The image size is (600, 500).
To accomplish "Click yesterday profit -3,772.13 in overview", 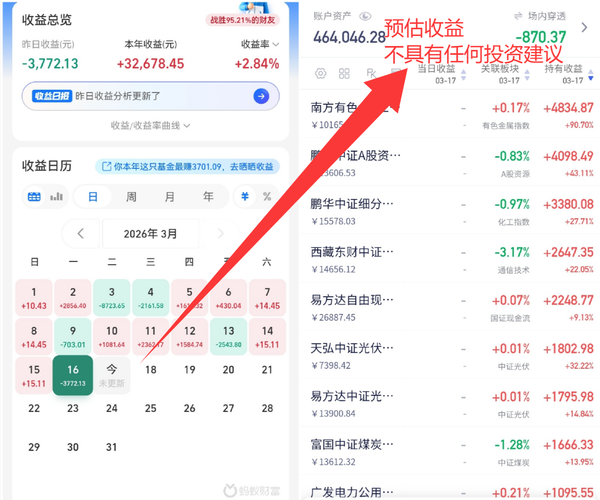I will pyautogui.click(x=50, y=64).
